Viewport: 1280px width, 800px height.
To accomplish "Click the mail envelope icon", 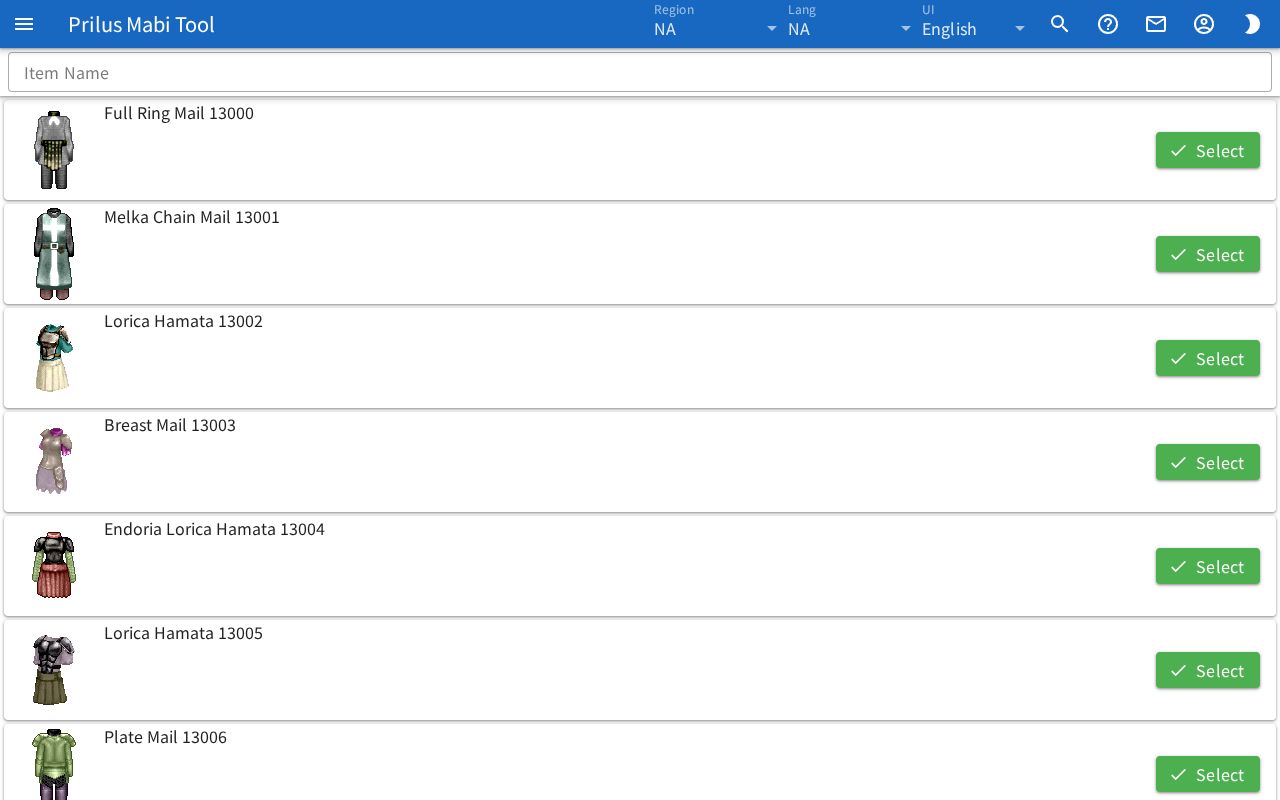I will point(1156,24).
